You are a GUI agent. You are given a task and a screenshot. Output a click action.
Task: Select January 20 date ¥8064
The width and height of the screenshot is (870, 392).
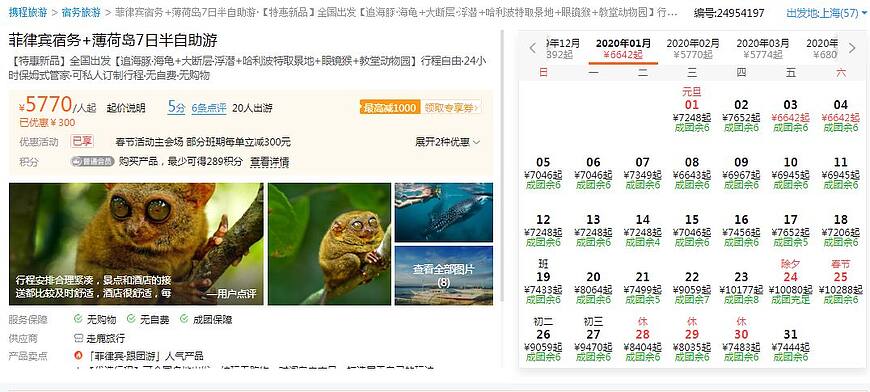(x=593, y=288)
